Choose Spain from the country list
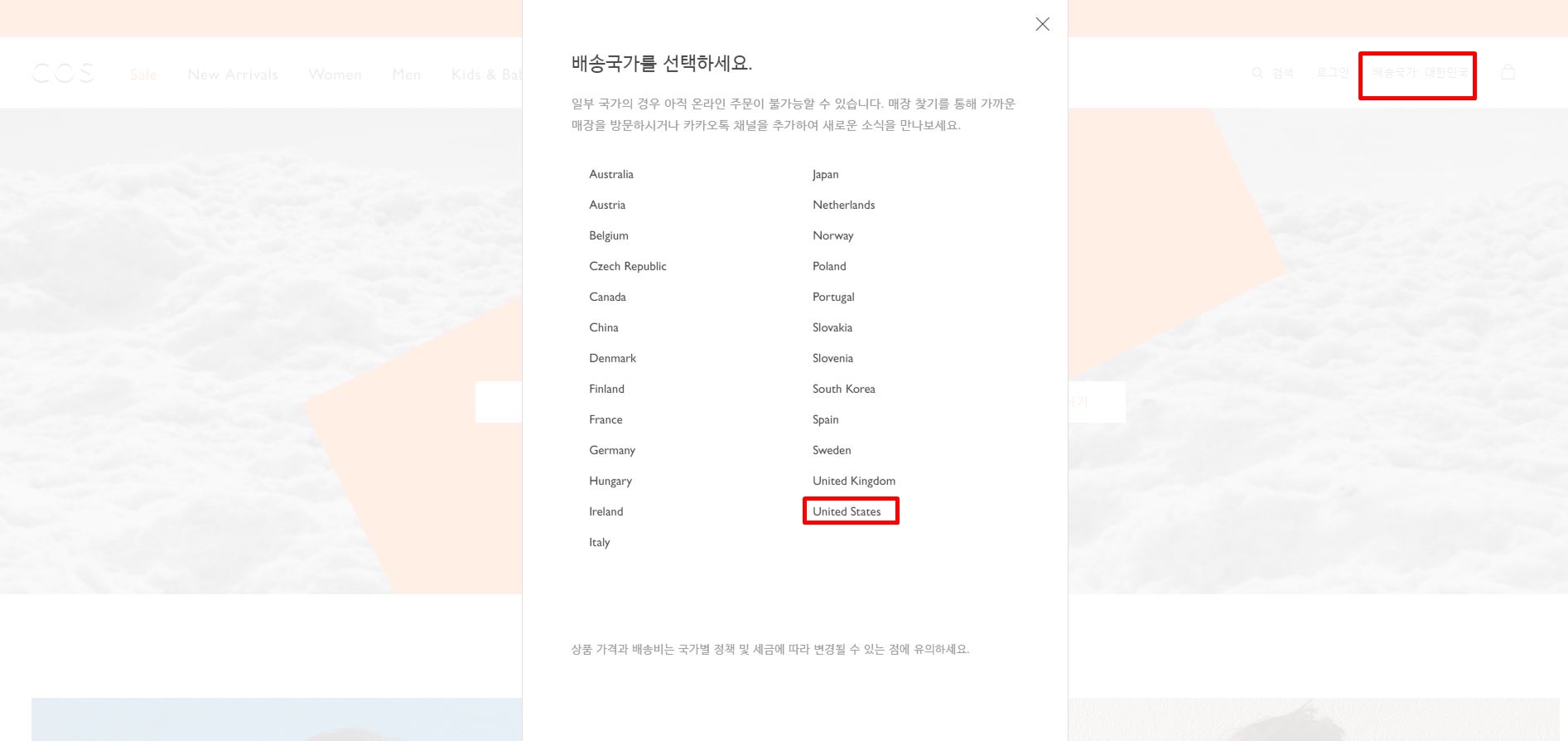The width and height of the screenshot is (1568, 741). pyautogui.click(x=826, y=419)
